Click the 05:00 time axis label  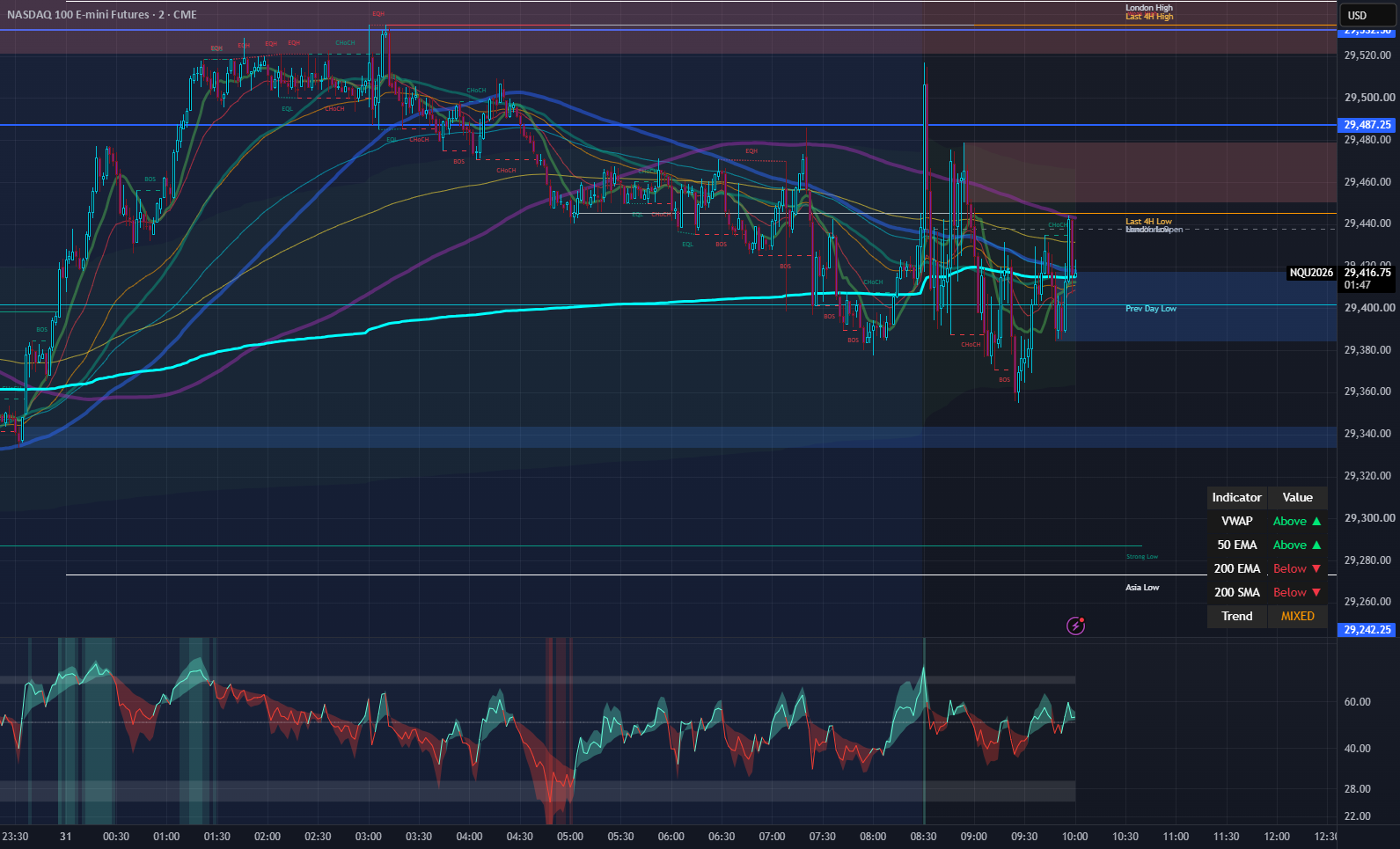[x=570, y=837]
